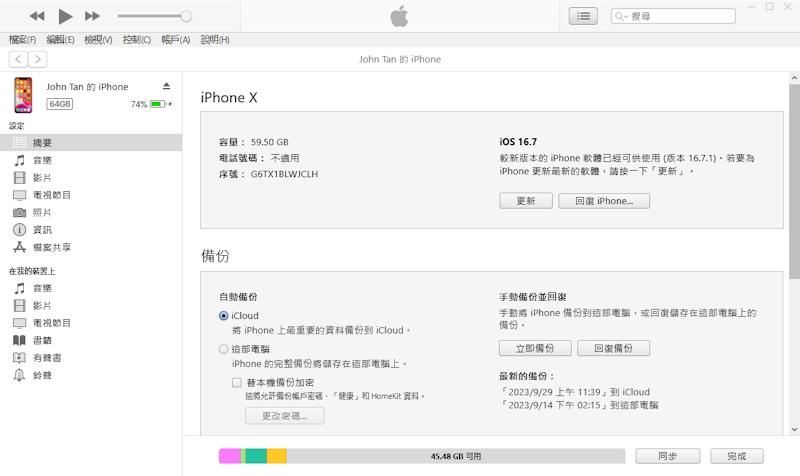The image size is (800, 476).
Task: Click the serial number G6TX1BLWJCLH
Action: coord(284,174)
